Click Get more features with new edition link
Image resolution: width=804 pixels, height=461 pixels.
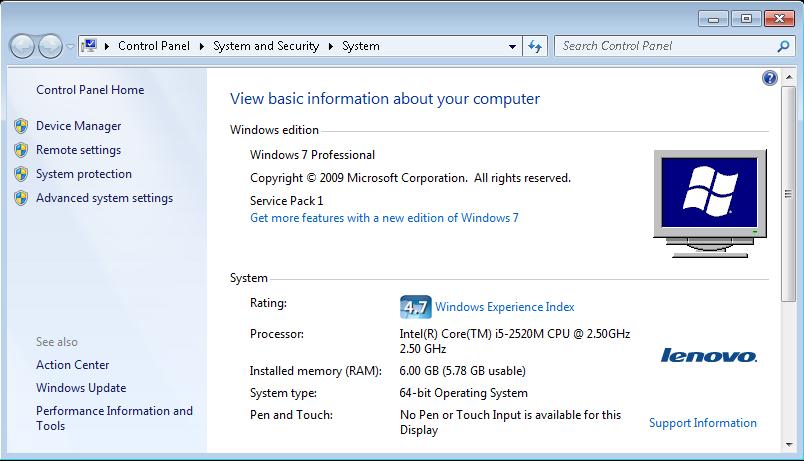(384, 218)
